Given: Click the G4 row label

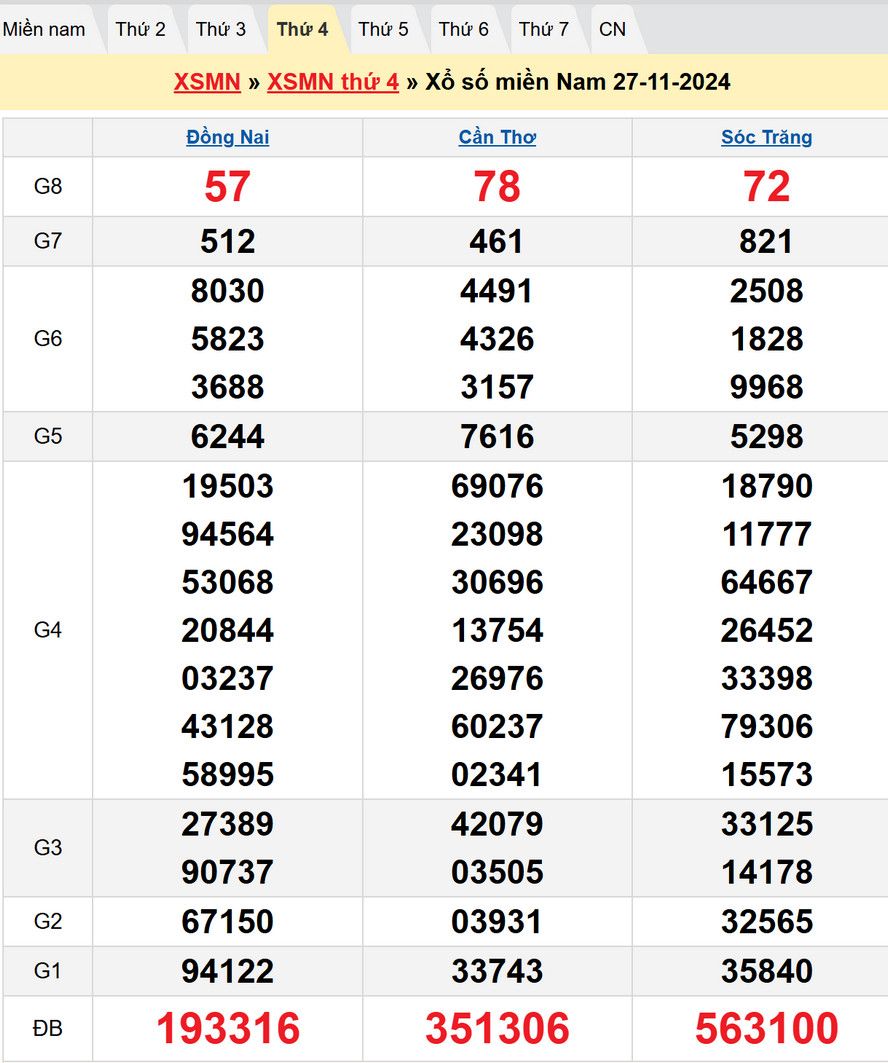Looking at the screenshot, I should pos(48,630).
